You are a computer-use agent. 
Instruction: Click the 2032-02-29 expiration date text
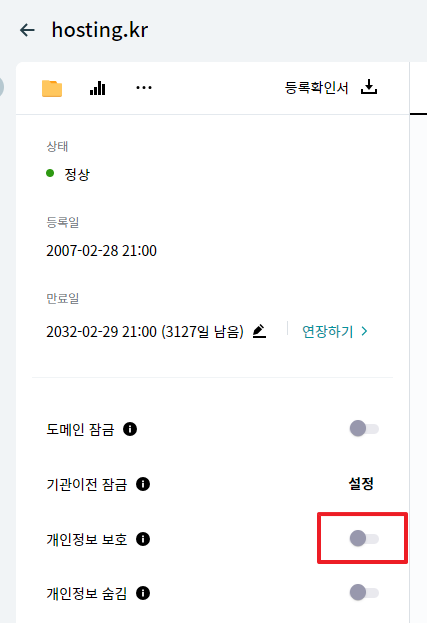101,331
